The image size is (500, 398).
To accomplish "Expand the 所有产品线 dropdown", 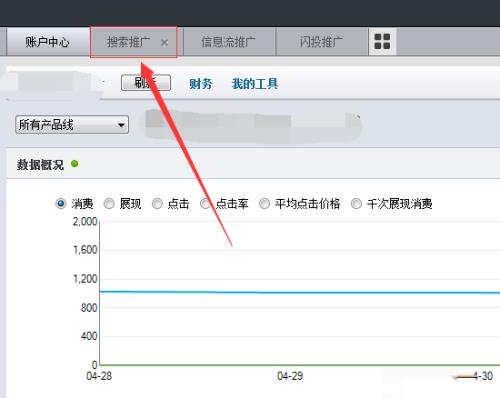I will click(72, 125).
